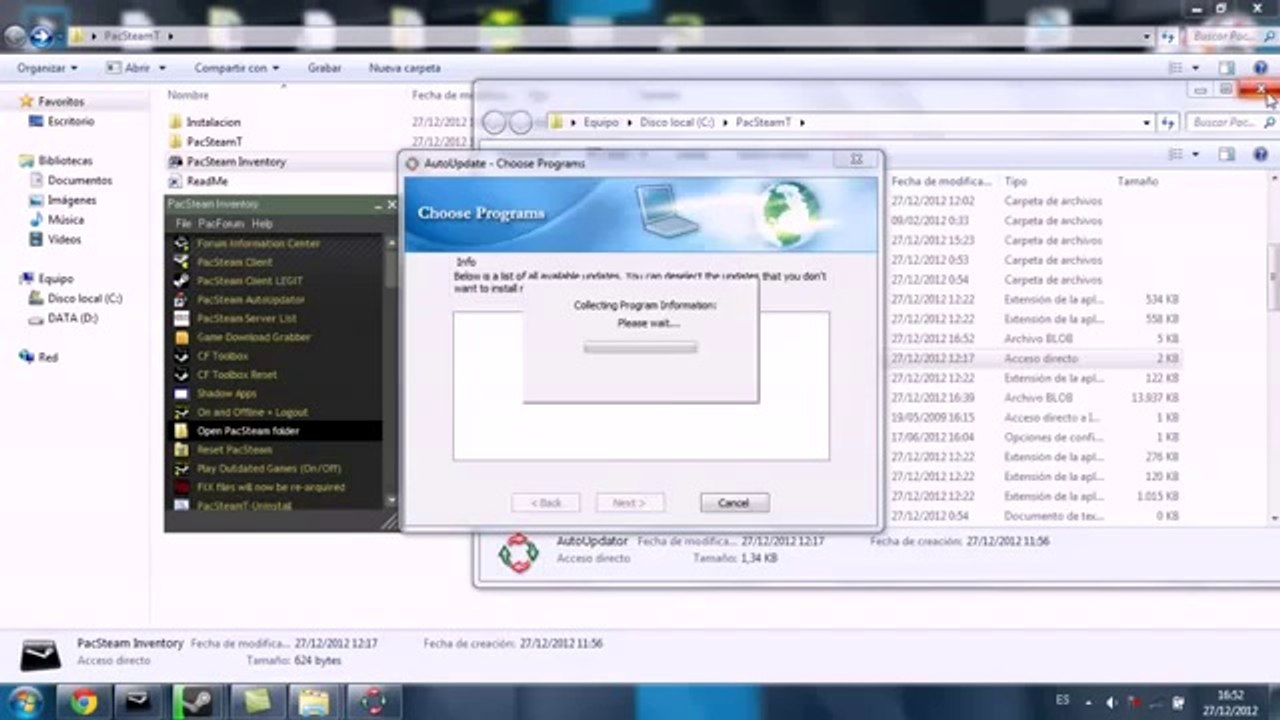Select Disco local (C:) in navigation pane
The image size is (1280, 720).
pos(85,298)
